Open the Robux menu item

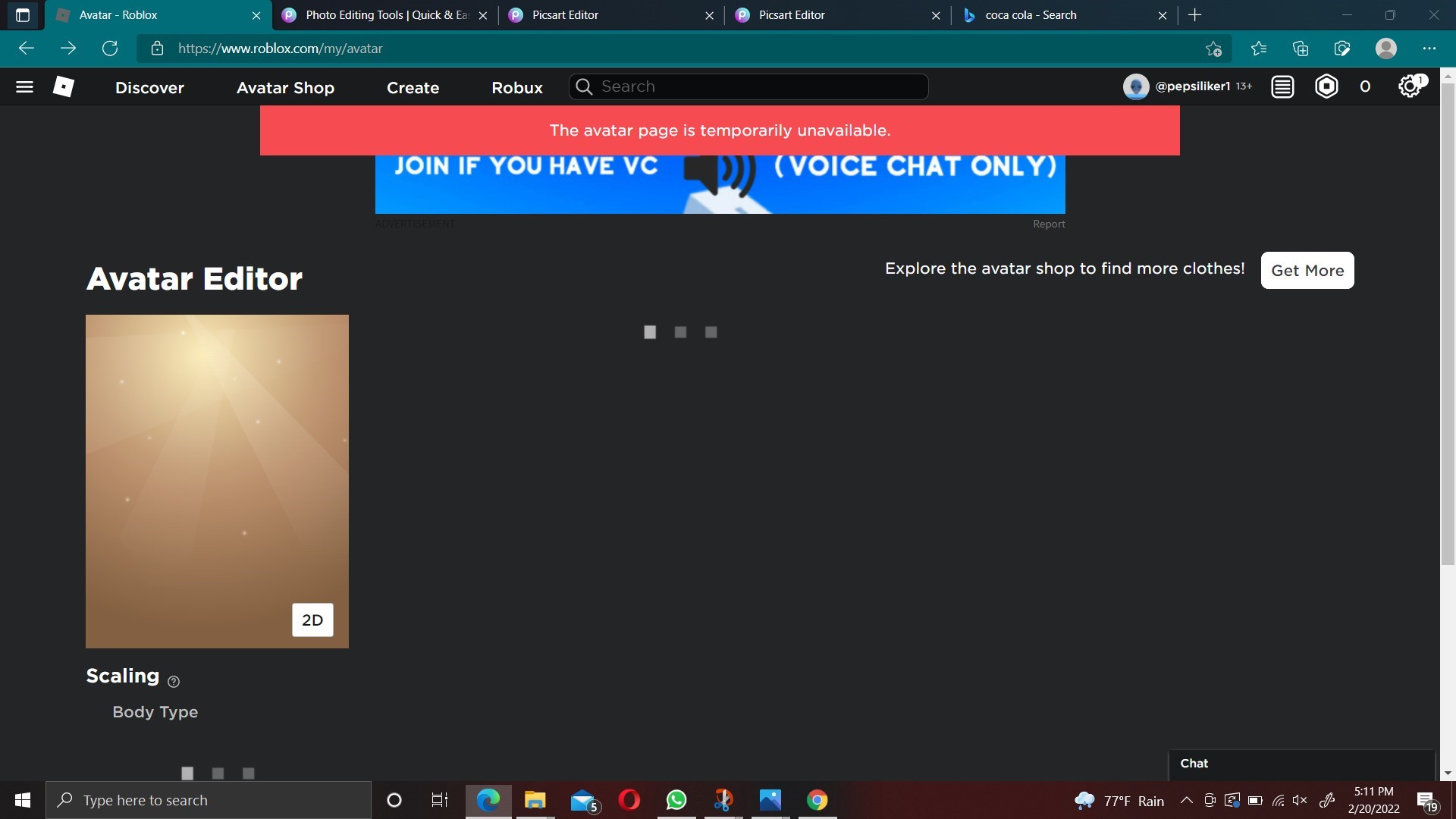pyautogui.click(x=517, y=88)
